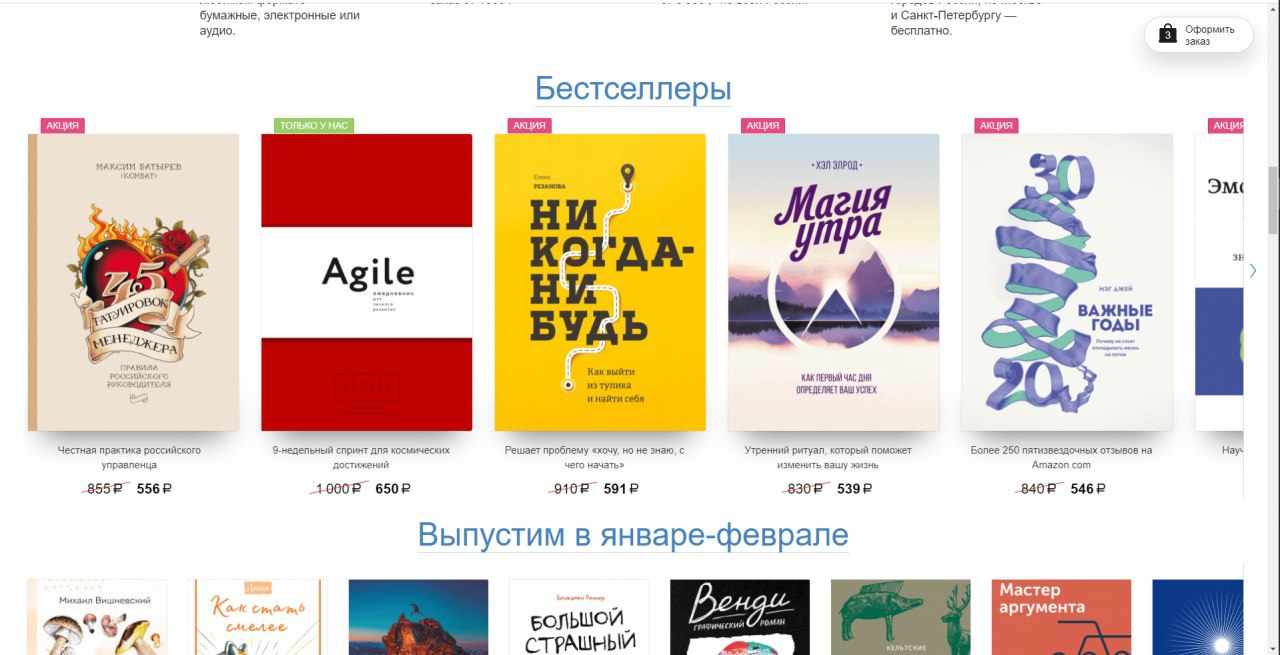Click description 9-недельный спринт для космических достижений
The width and height of the screenshot is (1280, 655).
click(x=361, y=457)
